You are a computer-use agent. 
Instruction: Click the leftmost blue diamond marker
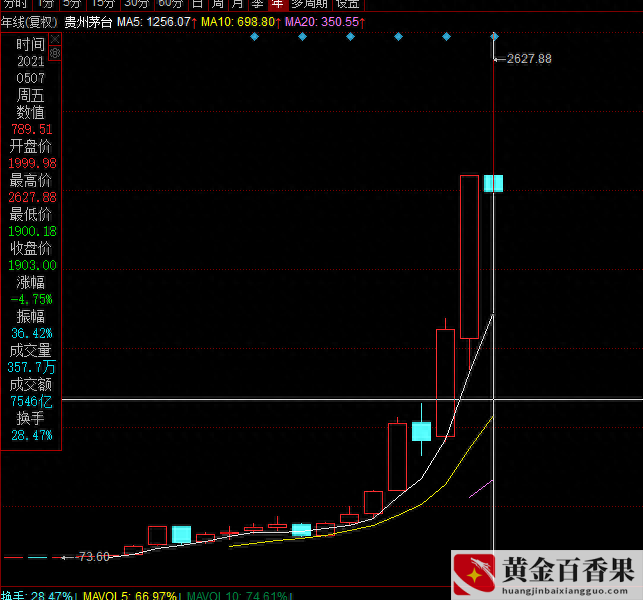pyautogui.click(x=254, y=37)
